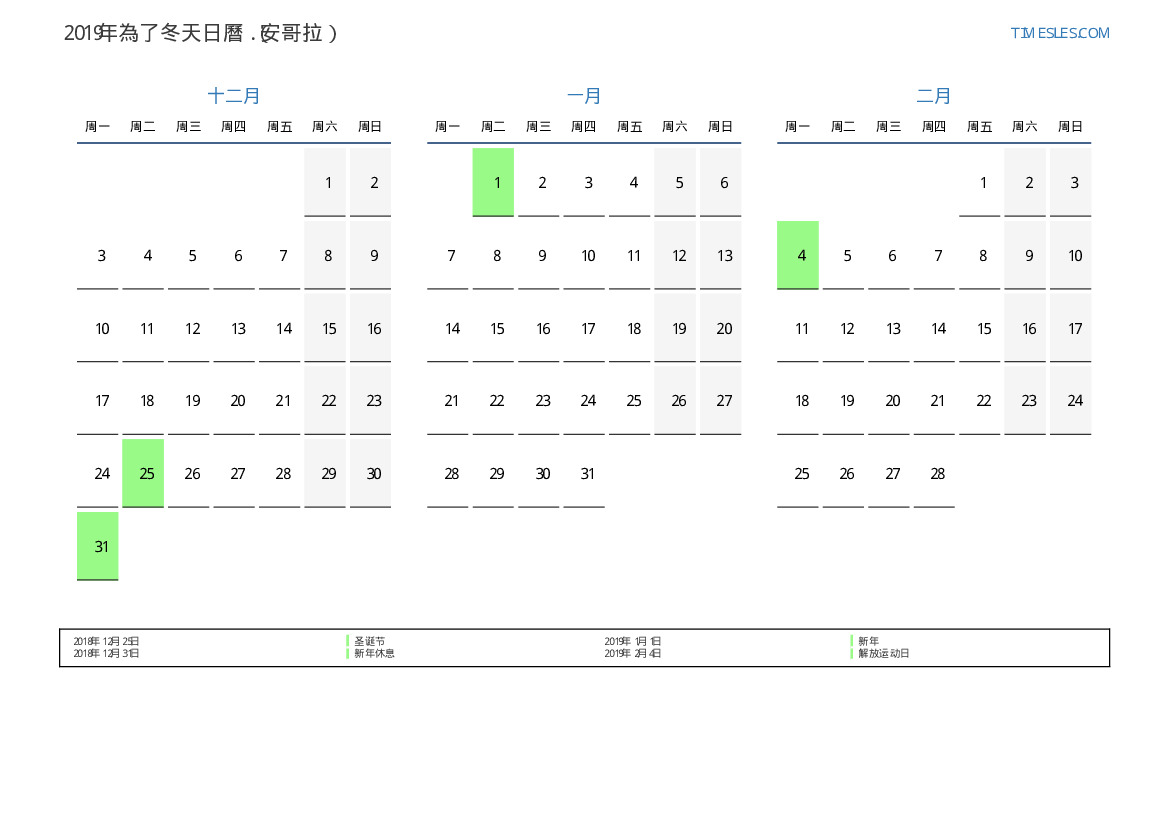Screen dimensions: 1169x827
Task: Select December 1 Saturday cell
Action: coord(325,182)
